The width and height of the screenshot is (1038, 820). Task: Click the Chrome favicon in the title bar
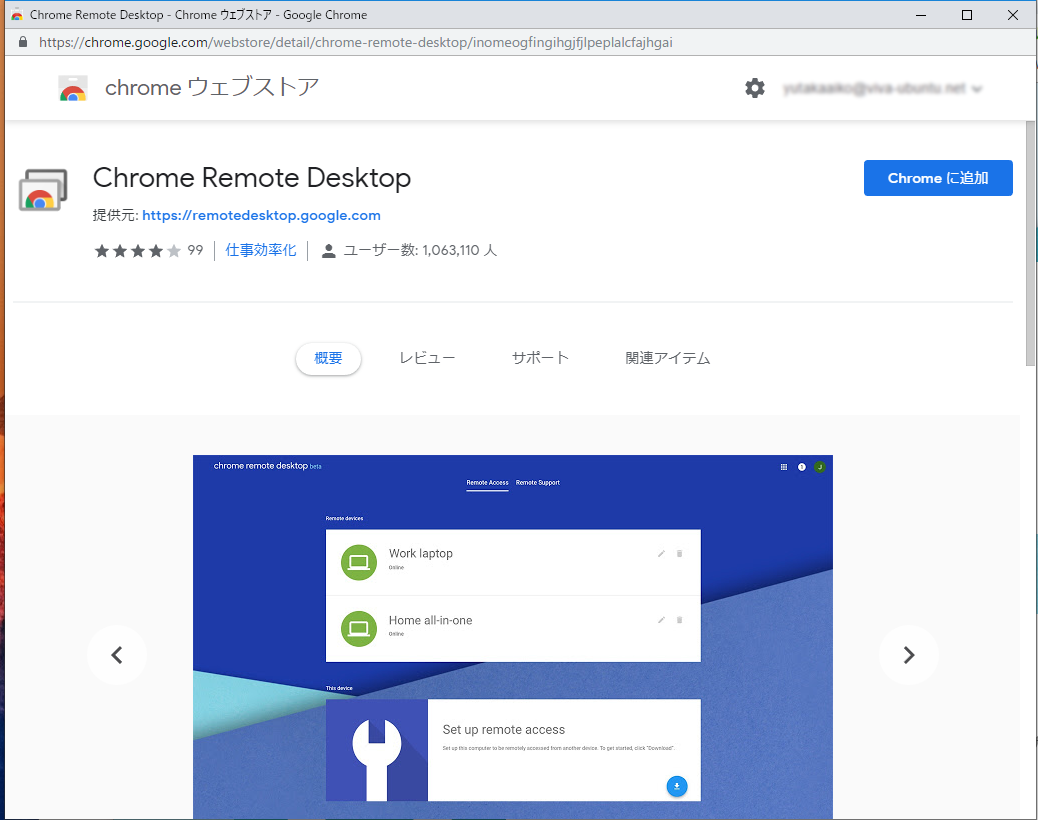(x=17, y=15)
